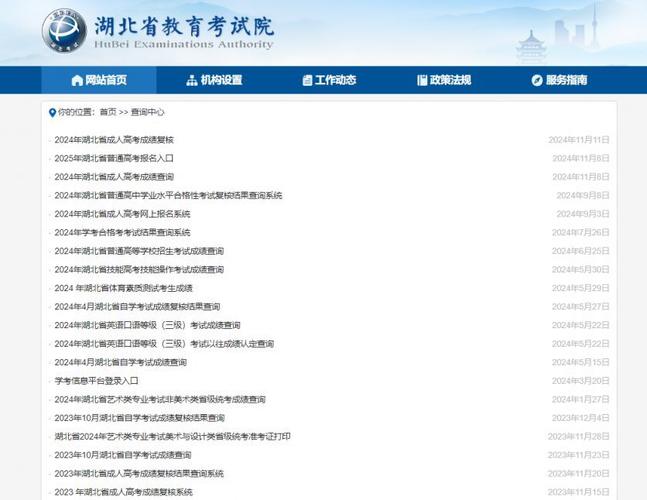Screen dimensions: 647x500
Task: Open 学考信息平台登录入口 link
Action: [x=96, y=381]
